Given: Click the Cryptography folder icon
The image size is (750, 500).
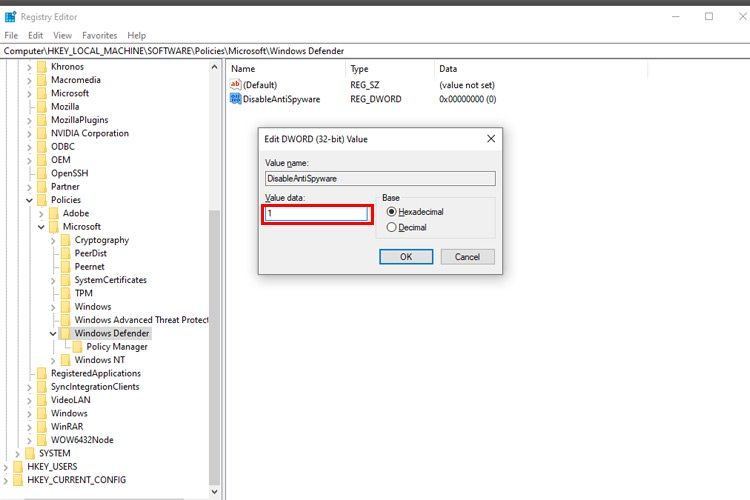Looking at the screenshot, I should coord(66,240).
